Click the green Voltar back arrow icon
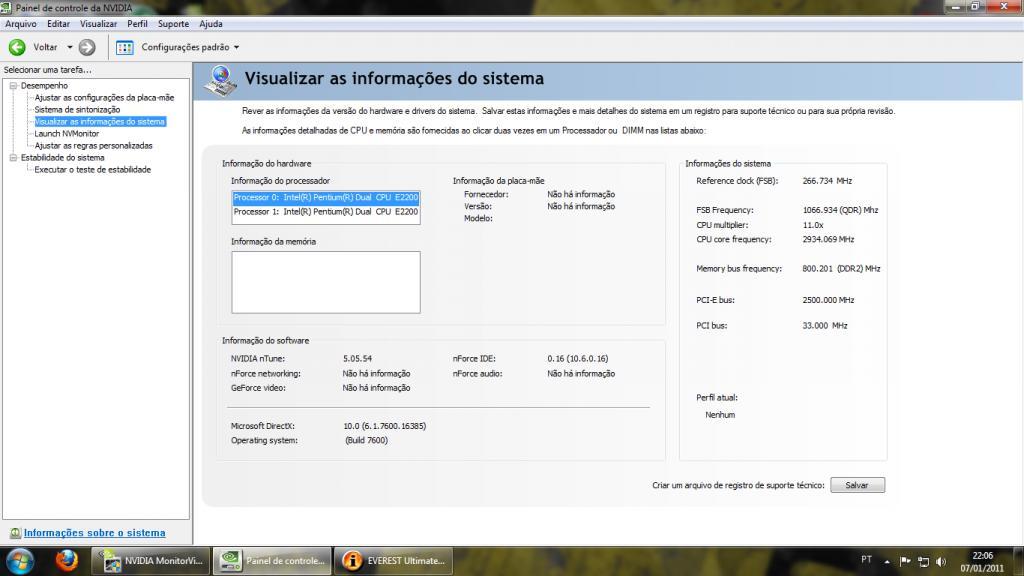The height and width of the screenshot is (576, 1024). (17, 47)
